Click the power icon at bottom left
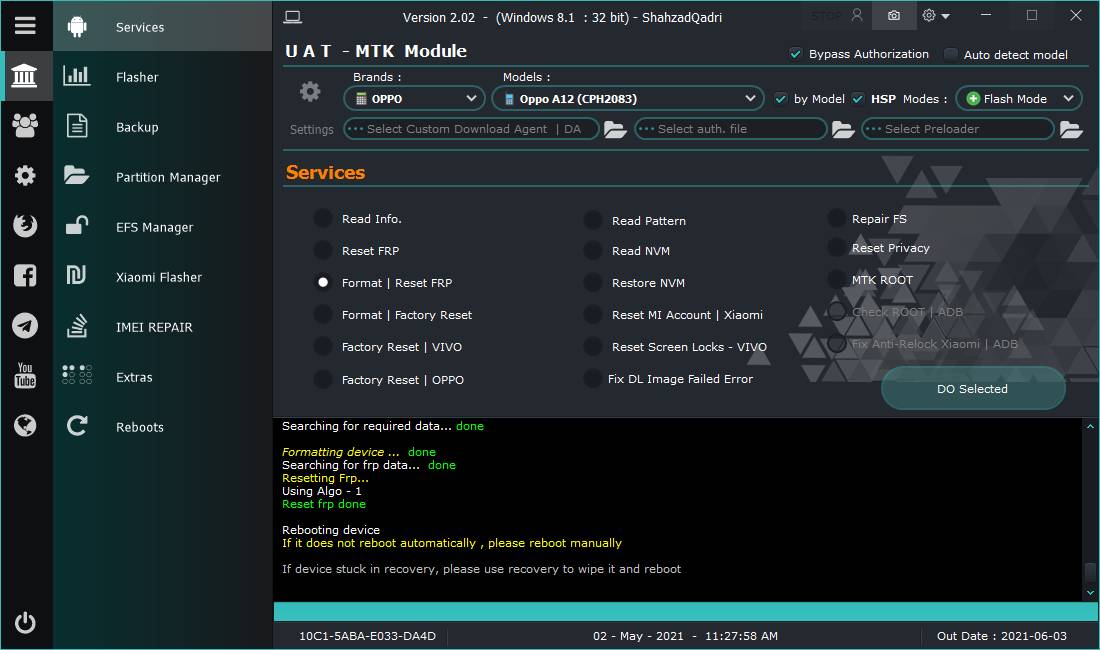Screen dimensions: 1100x650 tap(25, 623)
